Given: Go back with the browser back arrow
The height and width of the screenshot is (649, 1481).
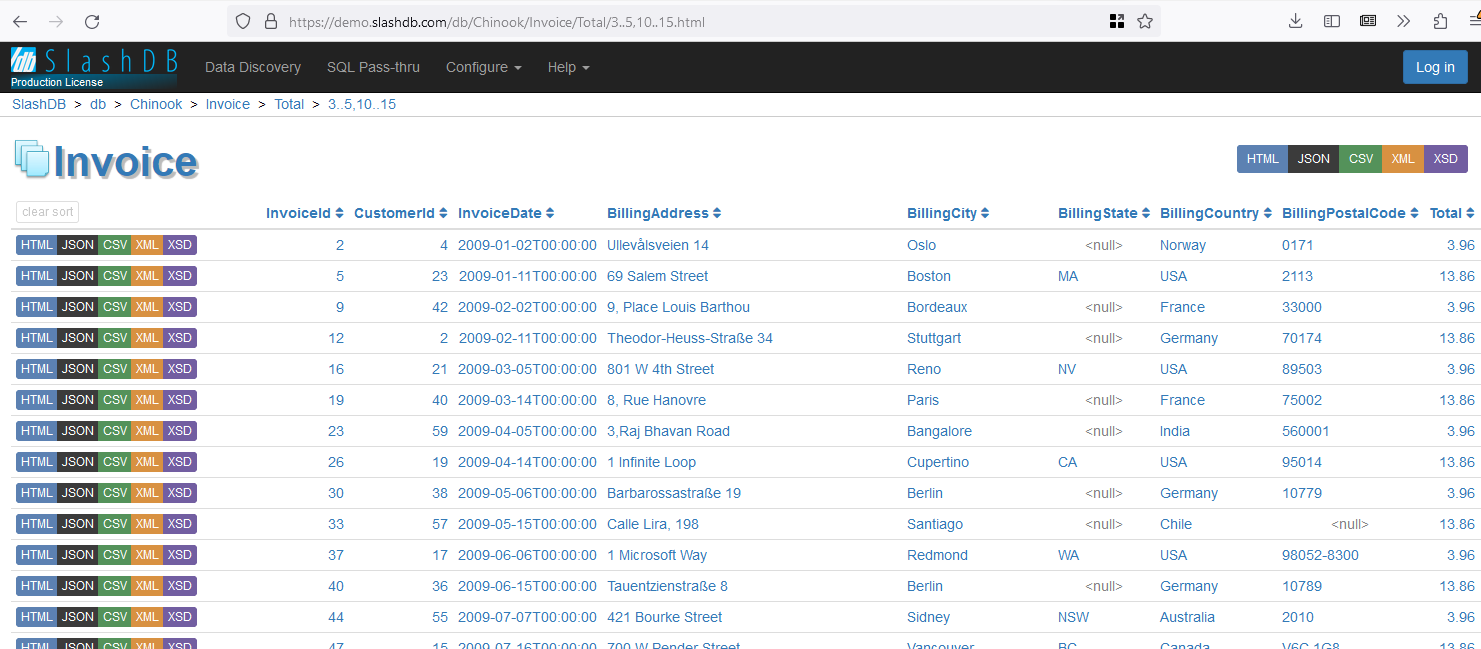Looking at the screenshot, I should tap(20, 21).
